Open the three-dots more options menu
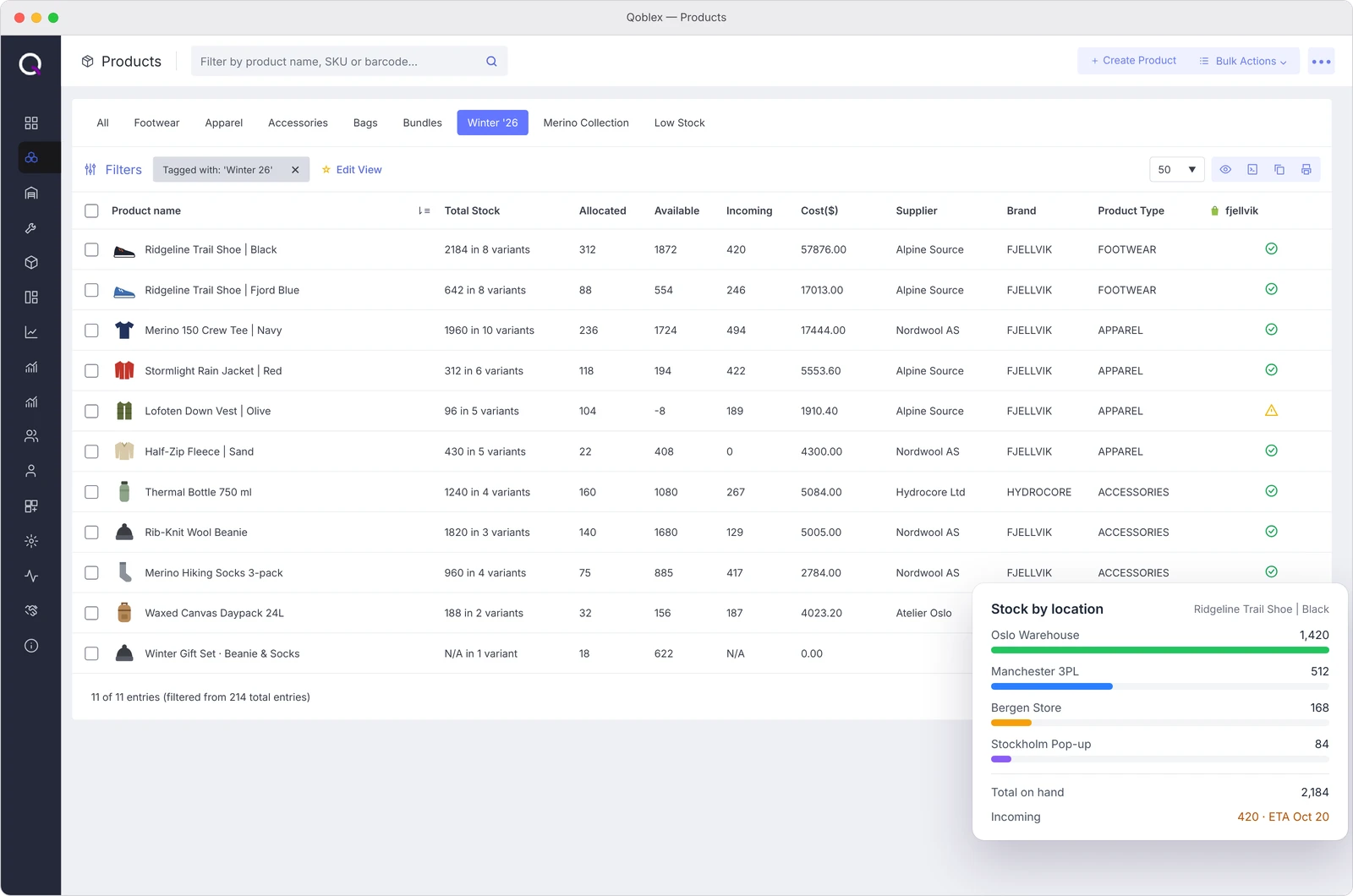The image size is (1353, 896). [x=1321, y=61]
